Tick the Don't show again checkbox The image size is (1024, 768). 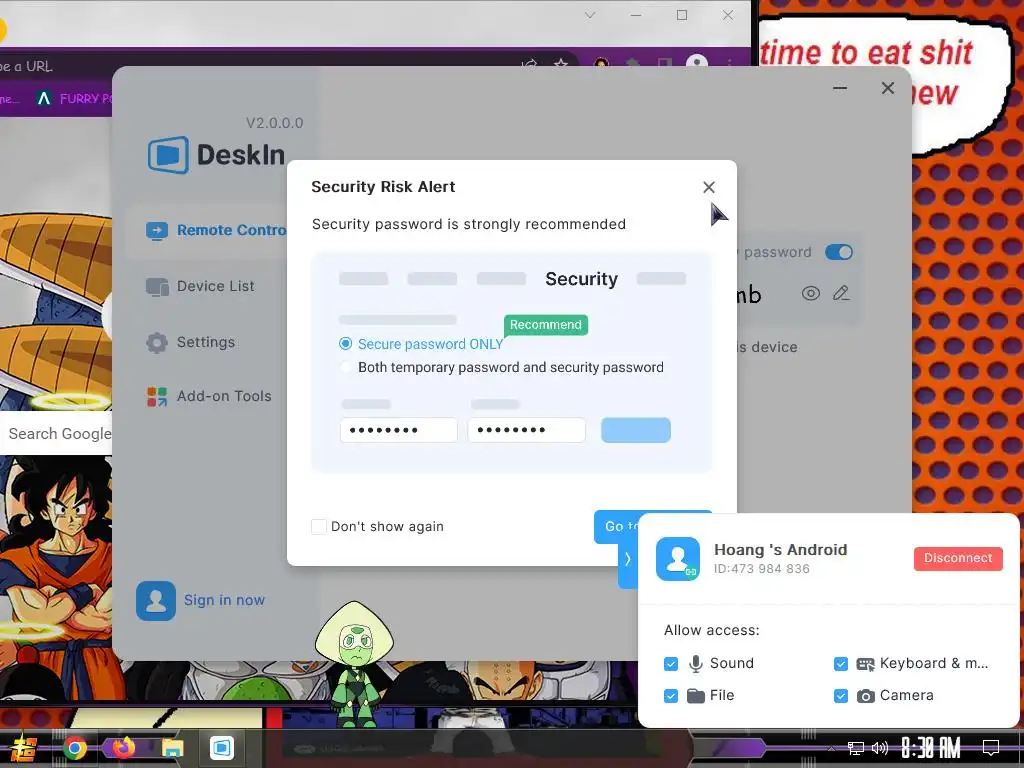coord(319,526)
